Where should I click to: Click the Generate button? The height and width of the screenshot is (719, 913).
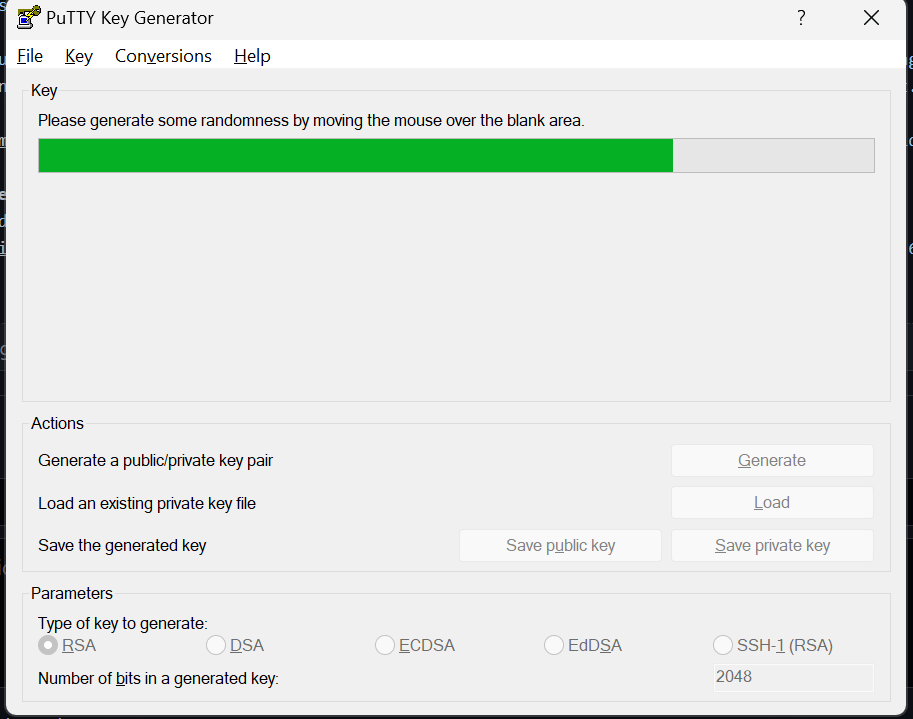772,461
